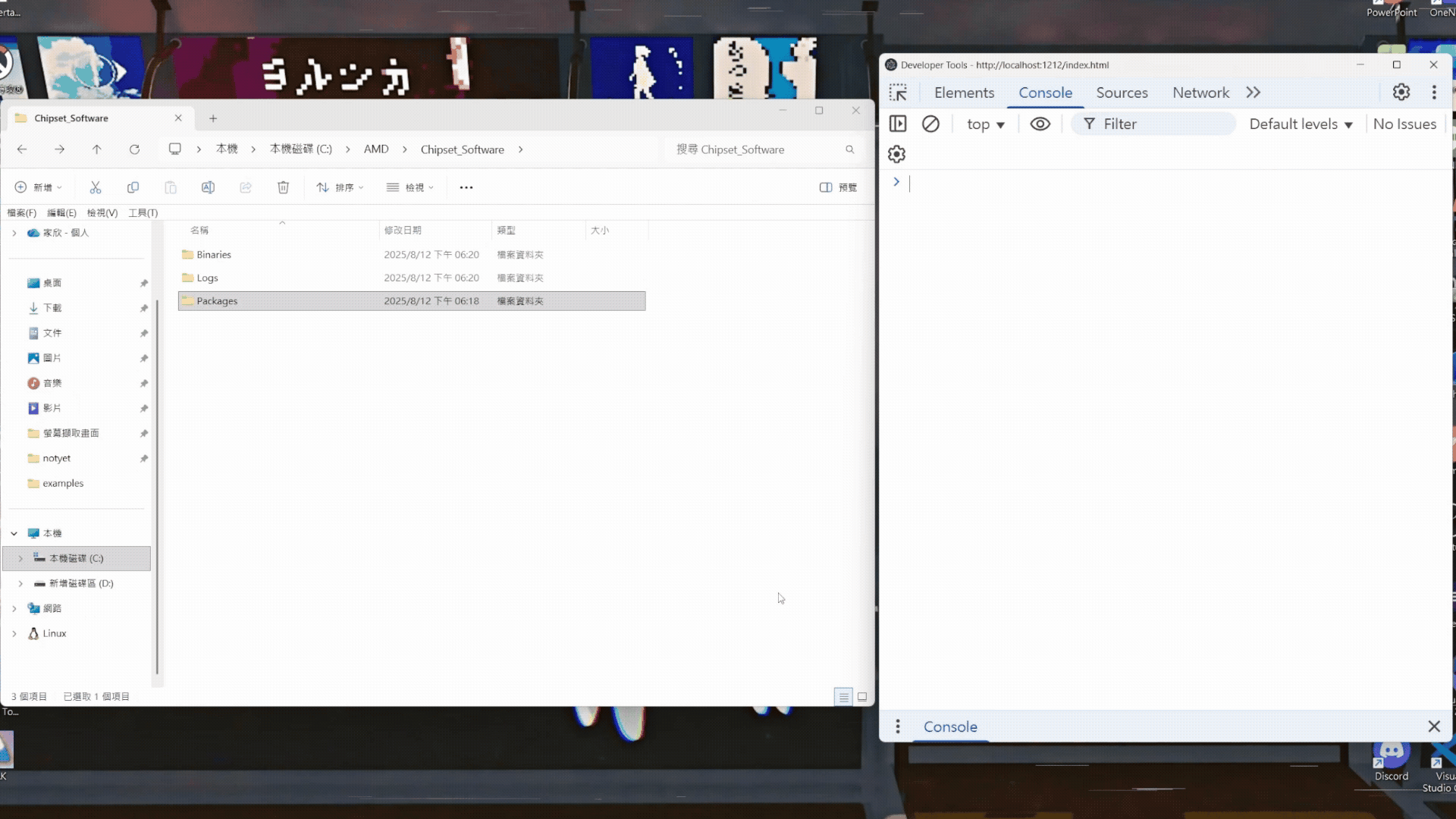The width and height of the screenshot is (1456, 819).
Task: Pin the examples folder in the sidebar
Action: coord(144,483)
